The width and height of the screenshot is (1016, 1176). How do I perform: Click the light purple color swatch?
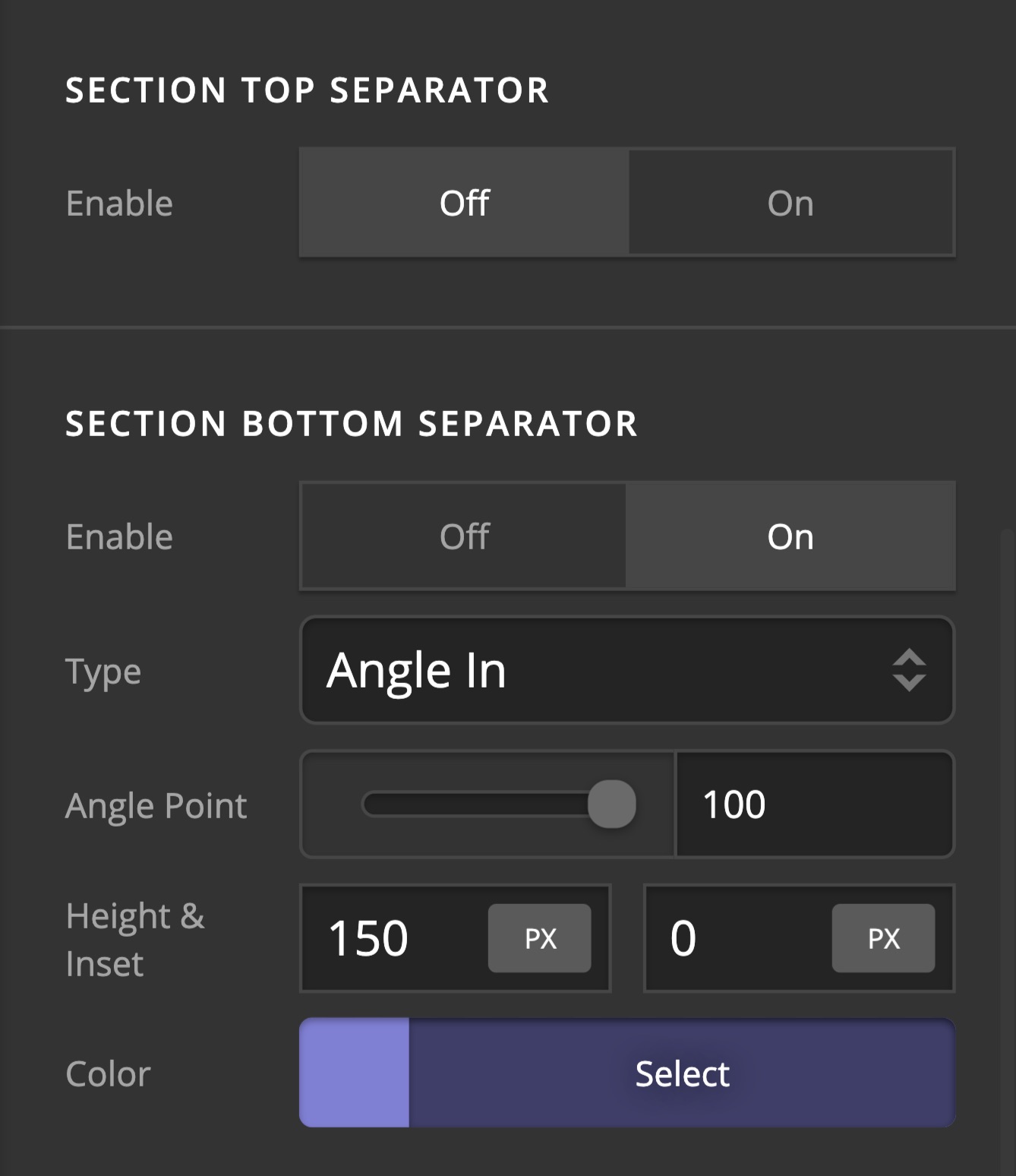tap(355, 1073)
